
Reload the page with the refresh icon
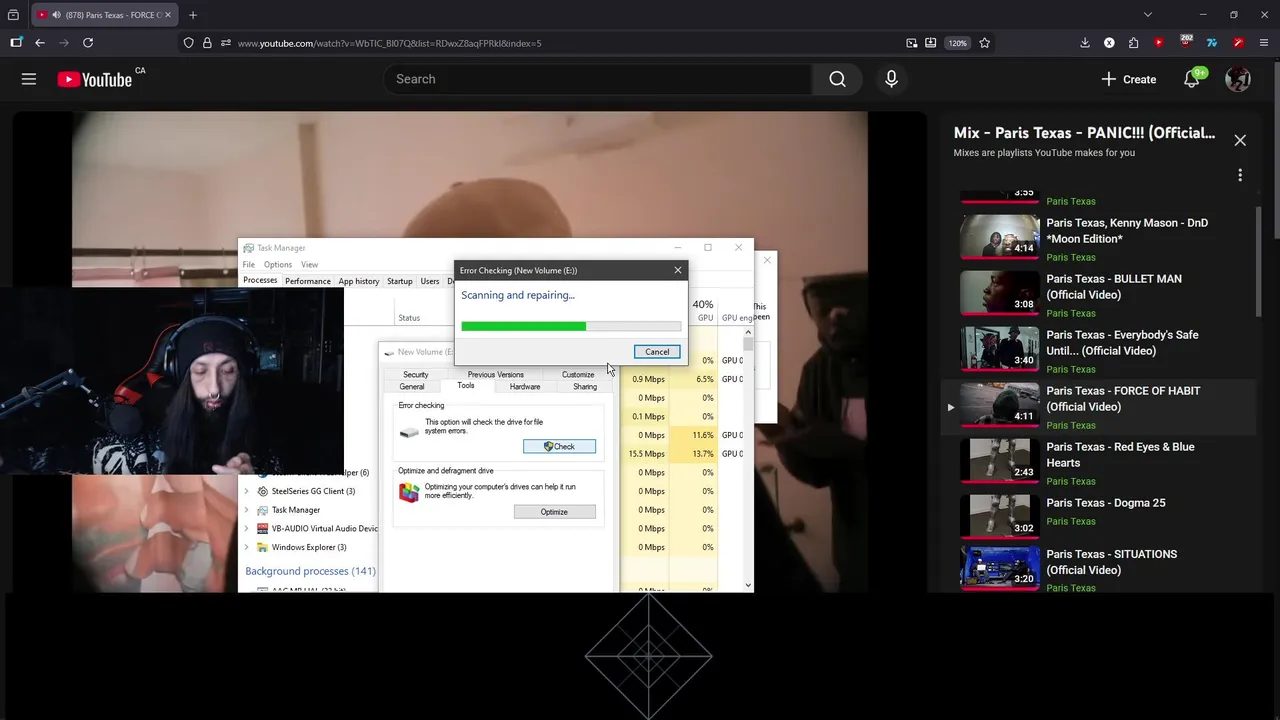coord(88,43)
